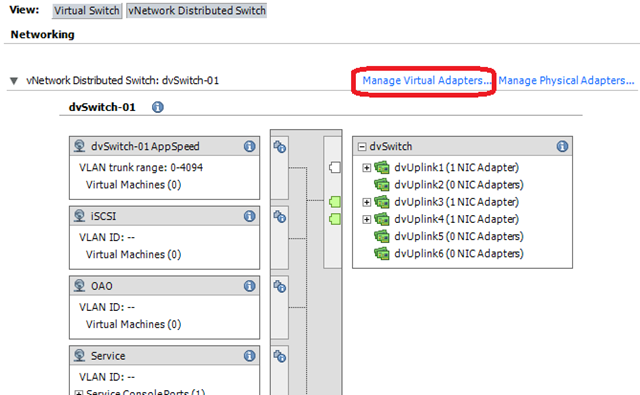
Task: Click the OAO port group network icon
Action: pos(79,286)
